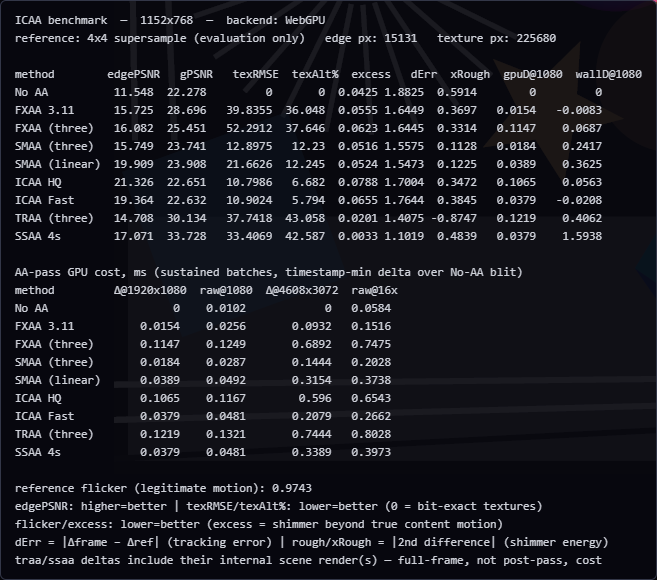
Task: Click the 'raw@16x' column header
Action: click(374, 290)
